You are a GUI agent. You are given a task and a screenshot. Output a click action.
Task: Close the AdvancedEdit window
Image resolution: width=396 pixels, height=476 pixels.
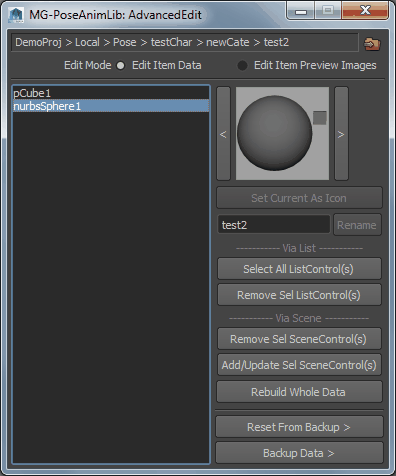[365, 11]
